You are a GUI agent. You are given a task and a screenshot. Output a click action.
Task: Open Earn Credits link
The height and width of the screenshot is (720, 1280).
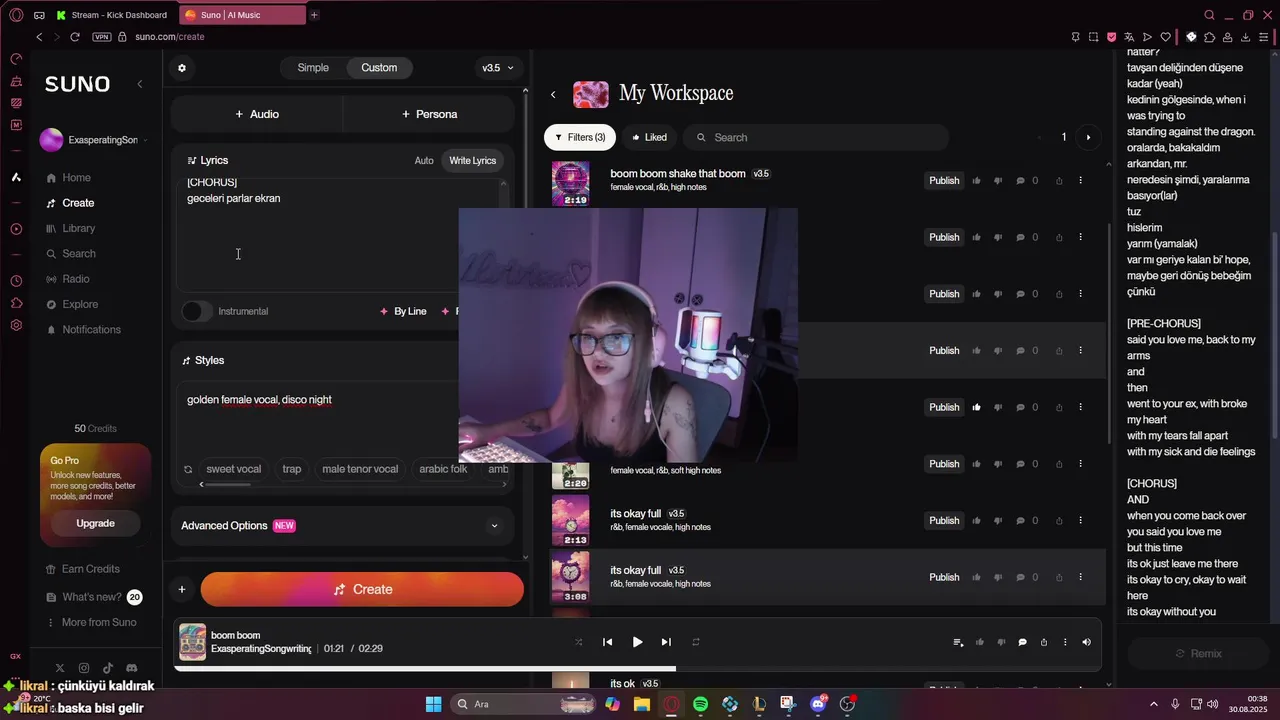[83, 569]
